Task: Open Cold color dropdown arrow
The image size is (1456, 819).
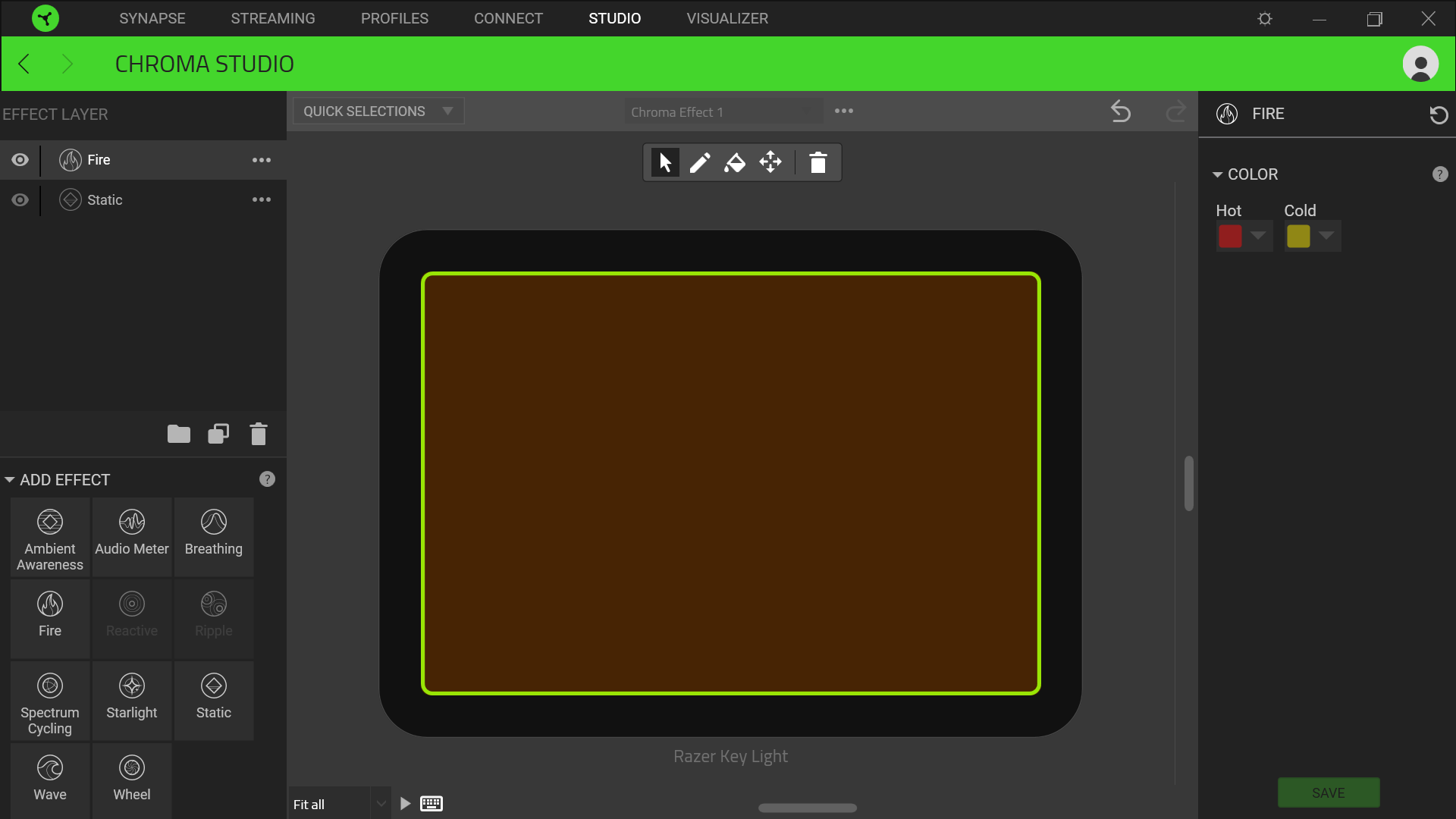Action: 1326,236
